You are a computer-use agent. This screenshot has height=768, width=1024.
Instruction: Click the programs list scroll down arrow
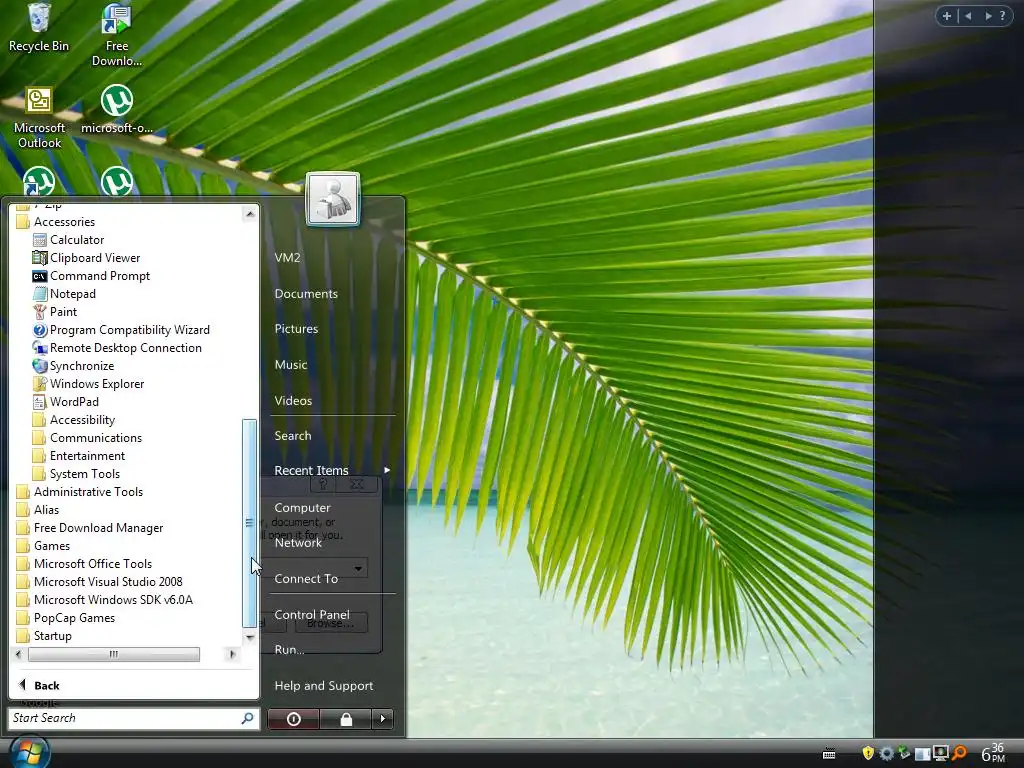click(x=249, y=637)
